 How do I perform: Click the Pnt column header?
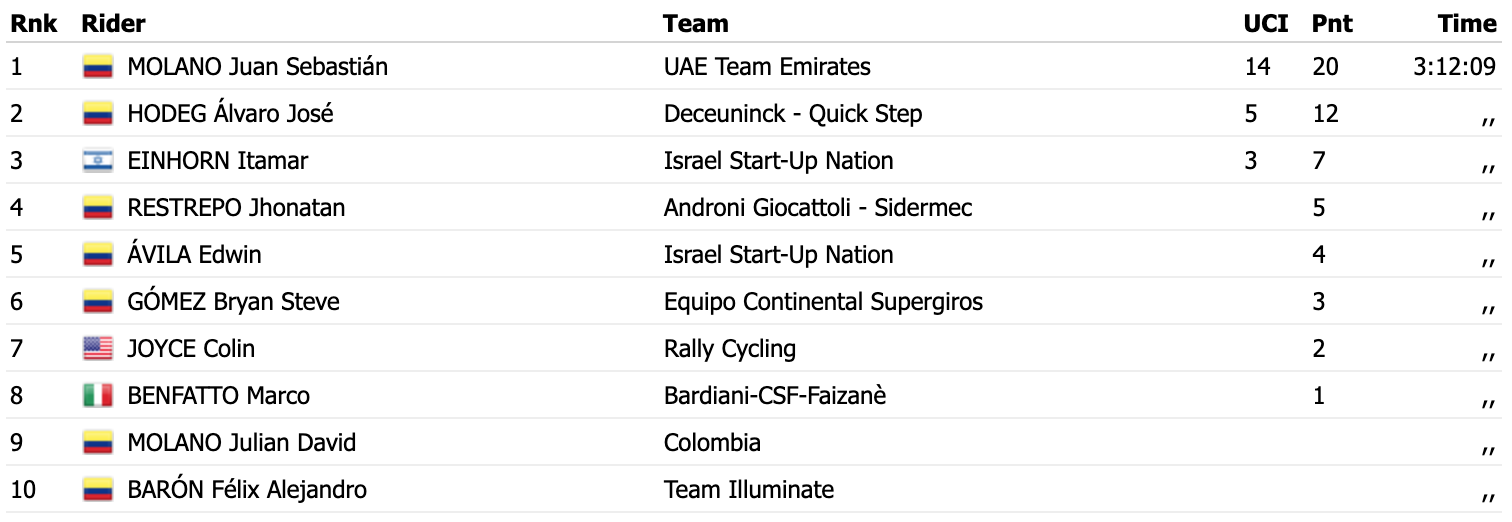[x=1332, y=24]
